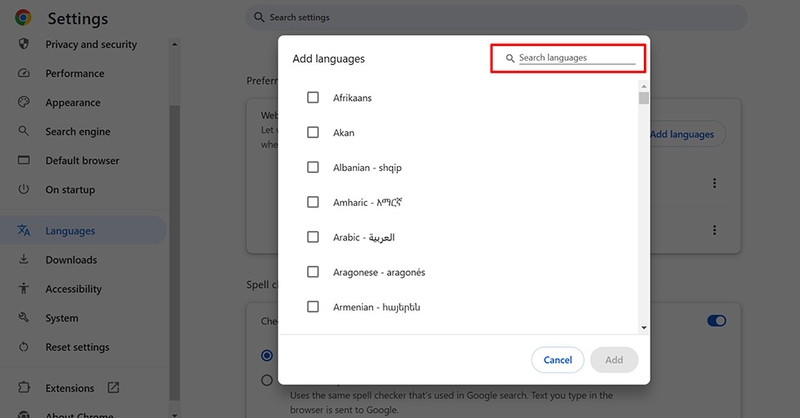800x418 pixels.
Task: Click the Languages translate icon
Action: tap(23, 230)
